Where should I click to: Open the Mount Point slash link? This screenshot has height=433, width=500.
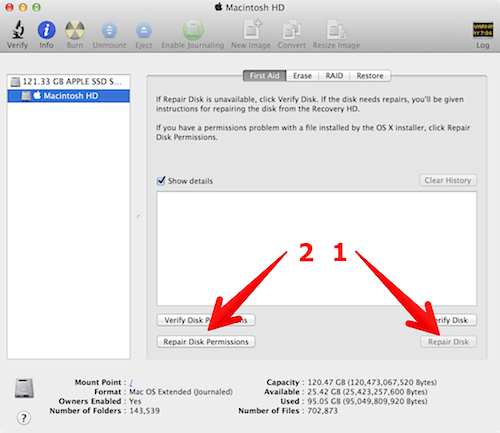point(131,382)
